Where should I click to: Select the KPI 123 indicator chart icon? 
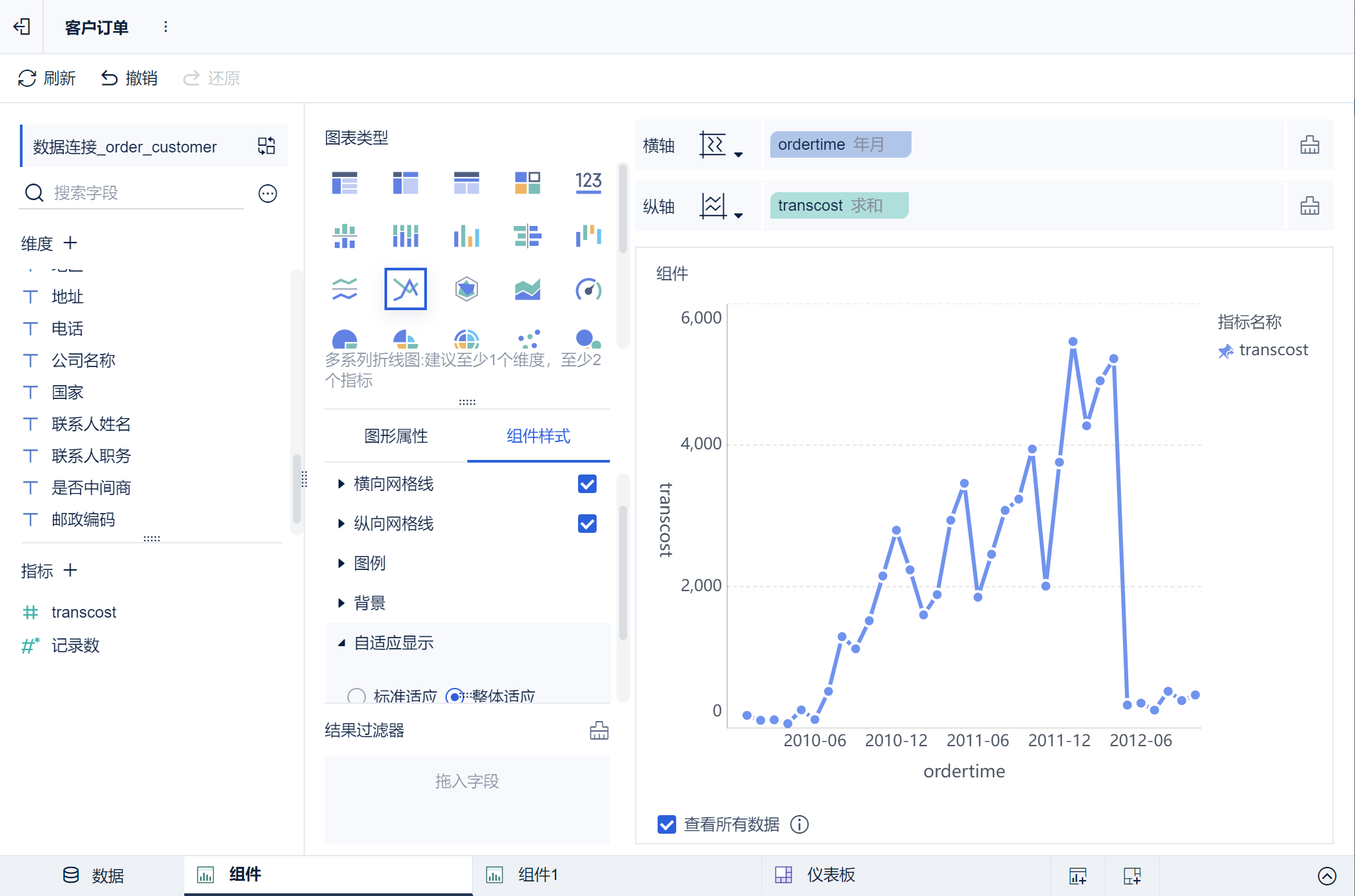tap(588, 182)
